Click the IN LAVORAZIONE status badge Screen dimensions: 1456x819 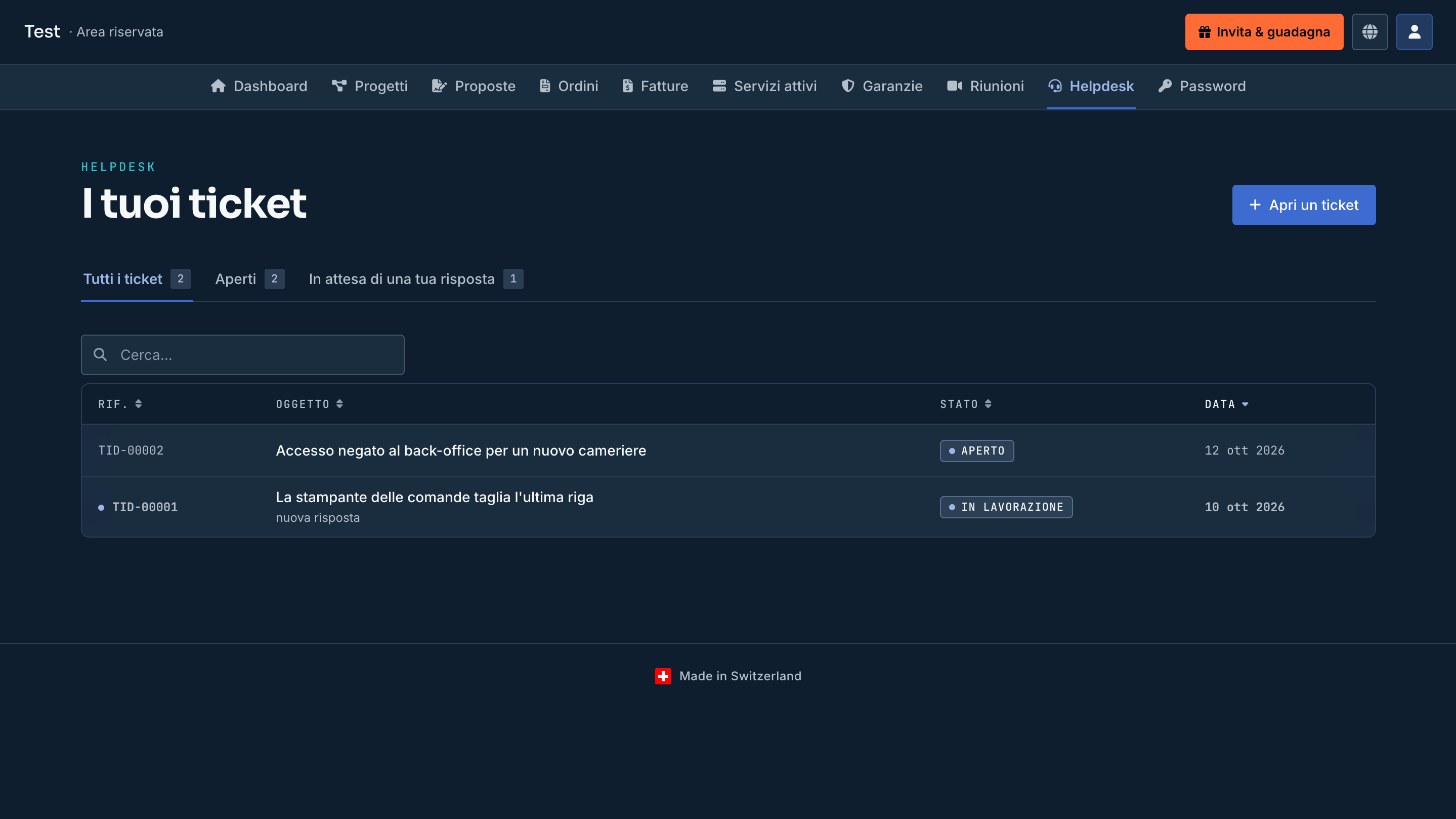(x=1006, y=507)
